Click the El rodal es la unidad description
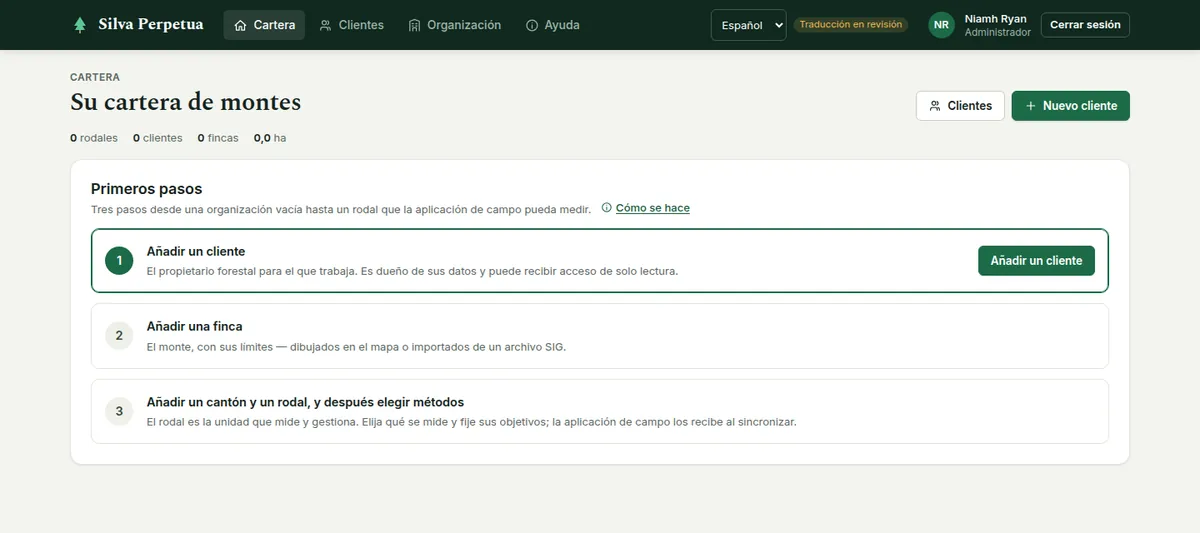Image resolution: width=1200 pixels, height=533 pixels. click(x=471, y=422)
